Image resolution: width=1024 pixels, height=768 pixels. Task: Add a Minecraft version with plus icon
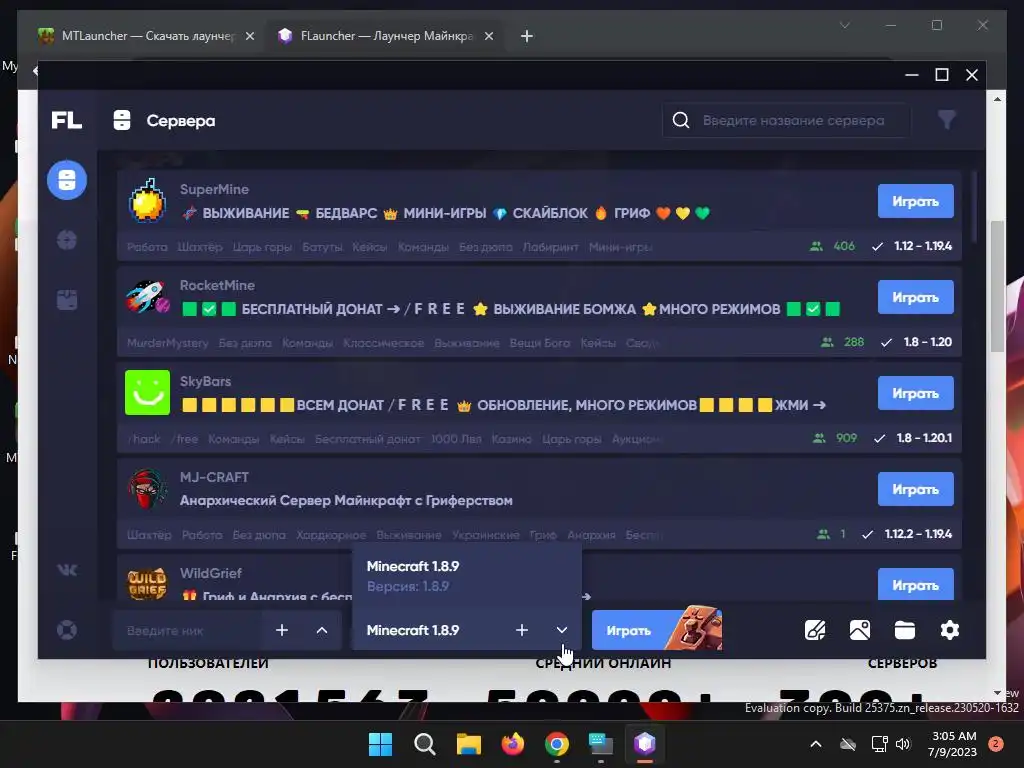point(521,630)
